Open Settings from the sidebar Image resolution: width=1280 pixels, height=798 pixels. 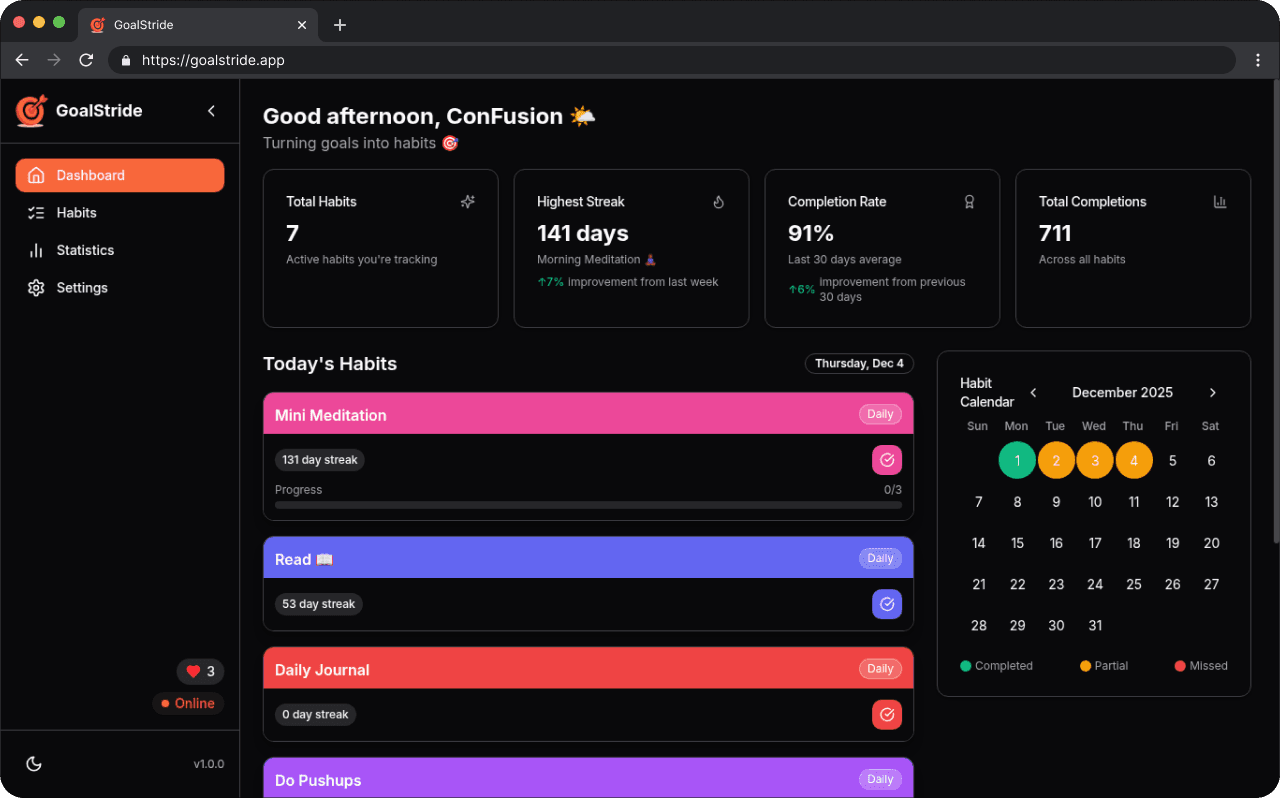tap(81, 287)
